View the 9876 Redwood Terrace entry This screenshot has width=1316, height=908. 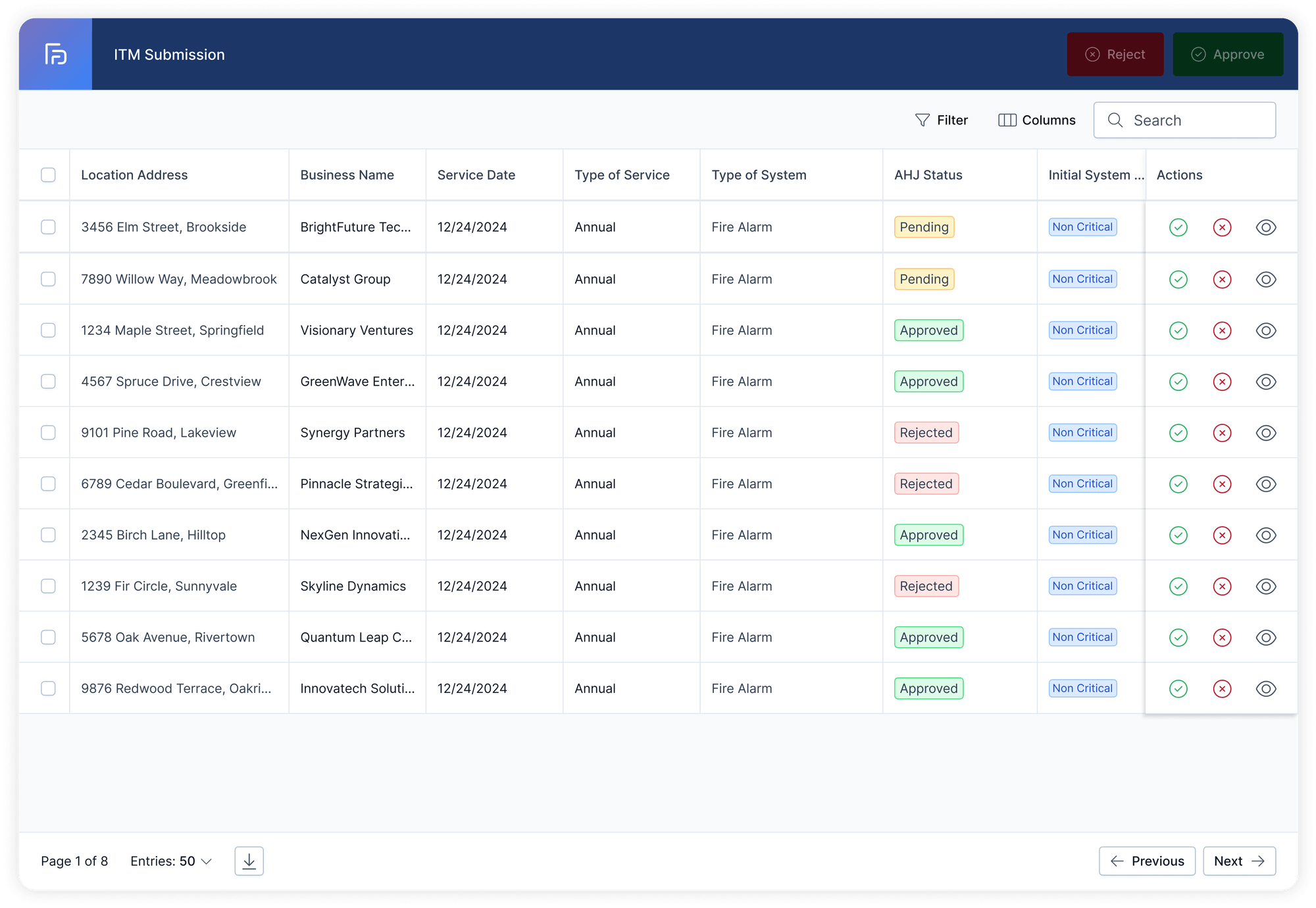click(1265, 689)
